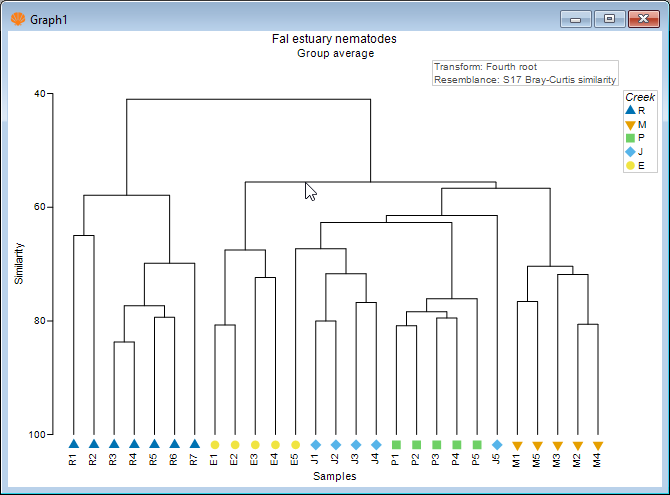The width and height of the screenshot is (670, 495).
Task: Click the blue triangle marker above sample R1
Action: [x=73, y=444]
